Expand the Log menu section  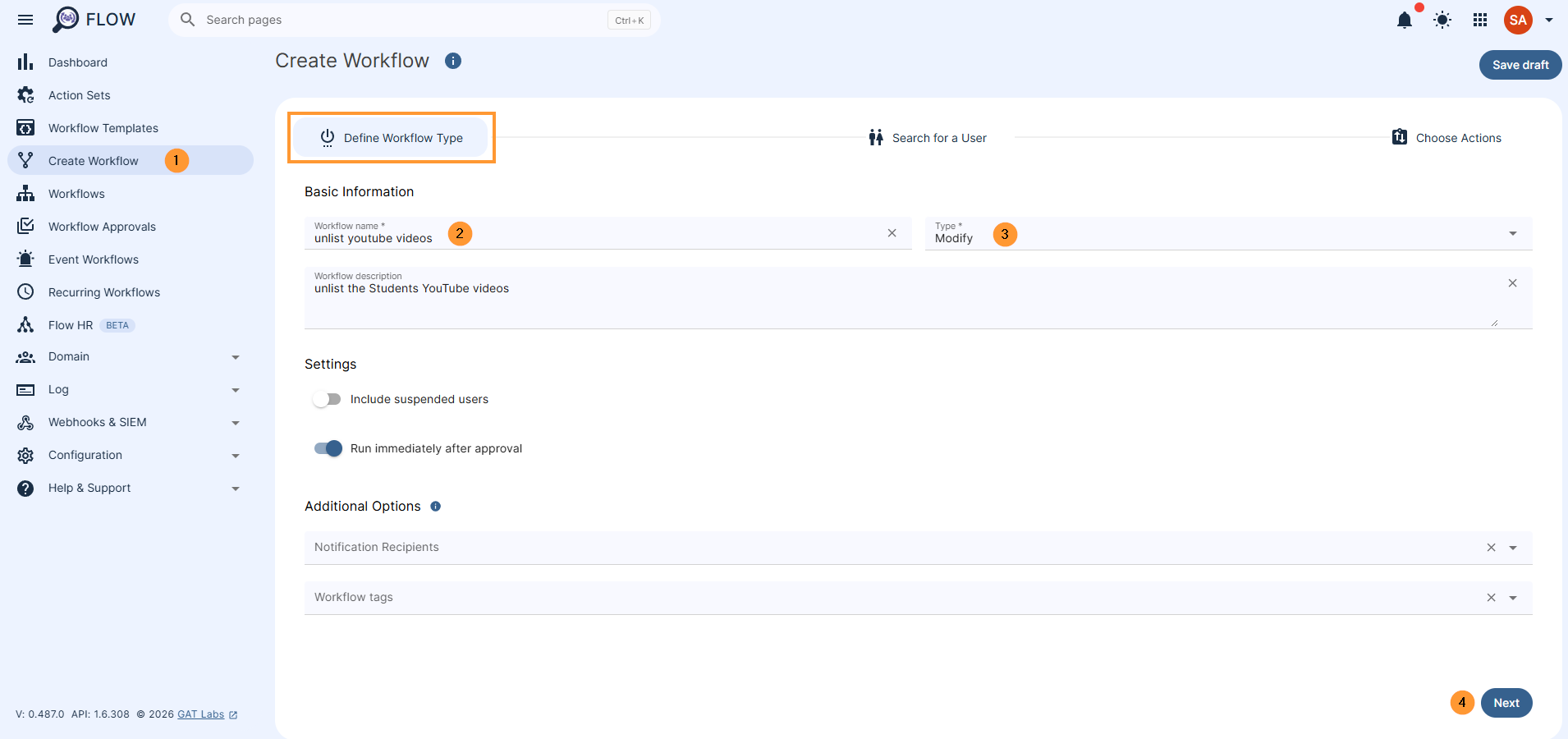[236, 390]
